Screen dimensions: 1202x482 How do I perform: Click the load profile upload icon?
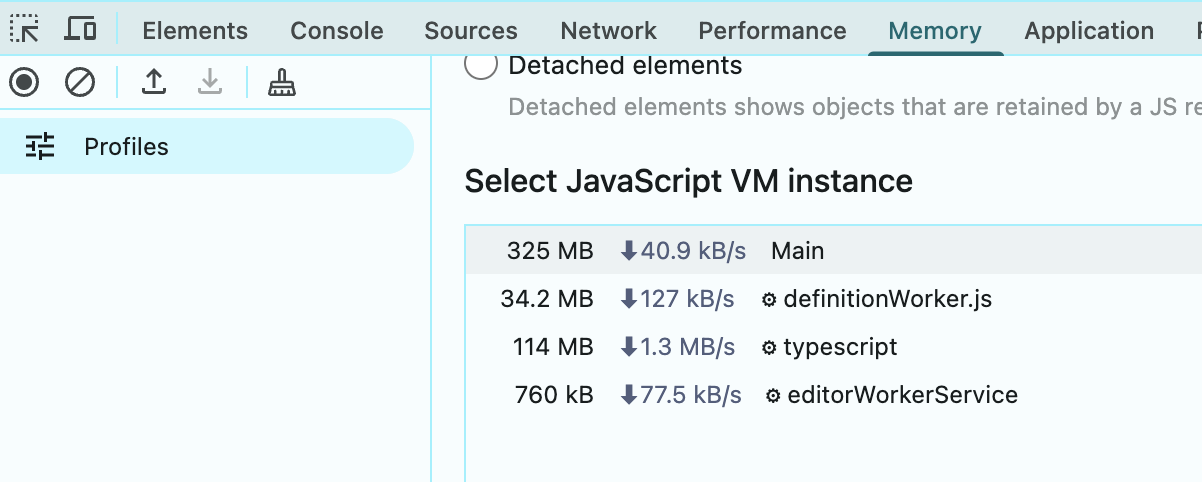pyautogui.click(x=153, y=82)
